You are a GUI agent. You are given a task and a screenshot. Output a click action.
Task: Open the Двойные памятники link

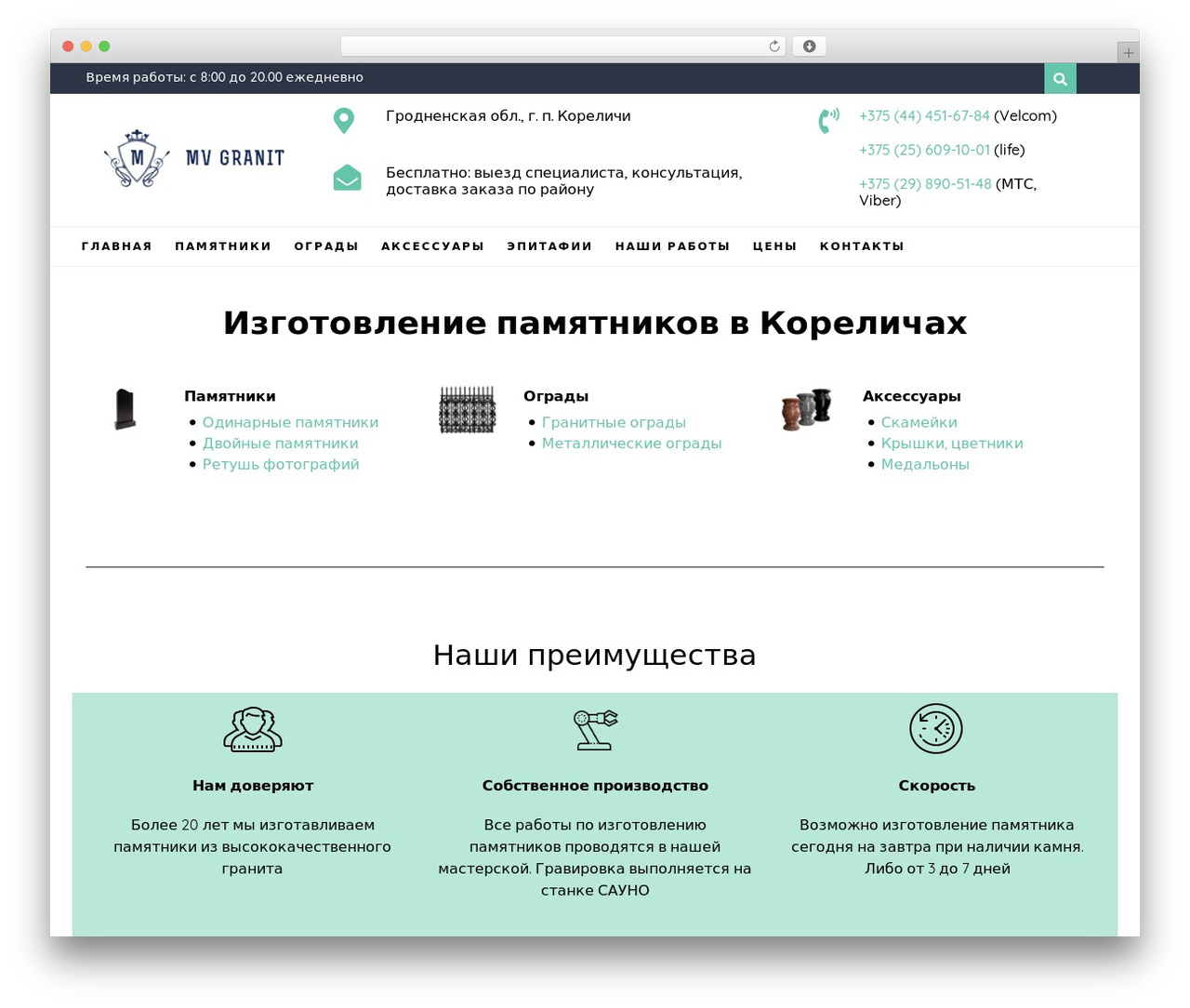(x=281, y=444)
